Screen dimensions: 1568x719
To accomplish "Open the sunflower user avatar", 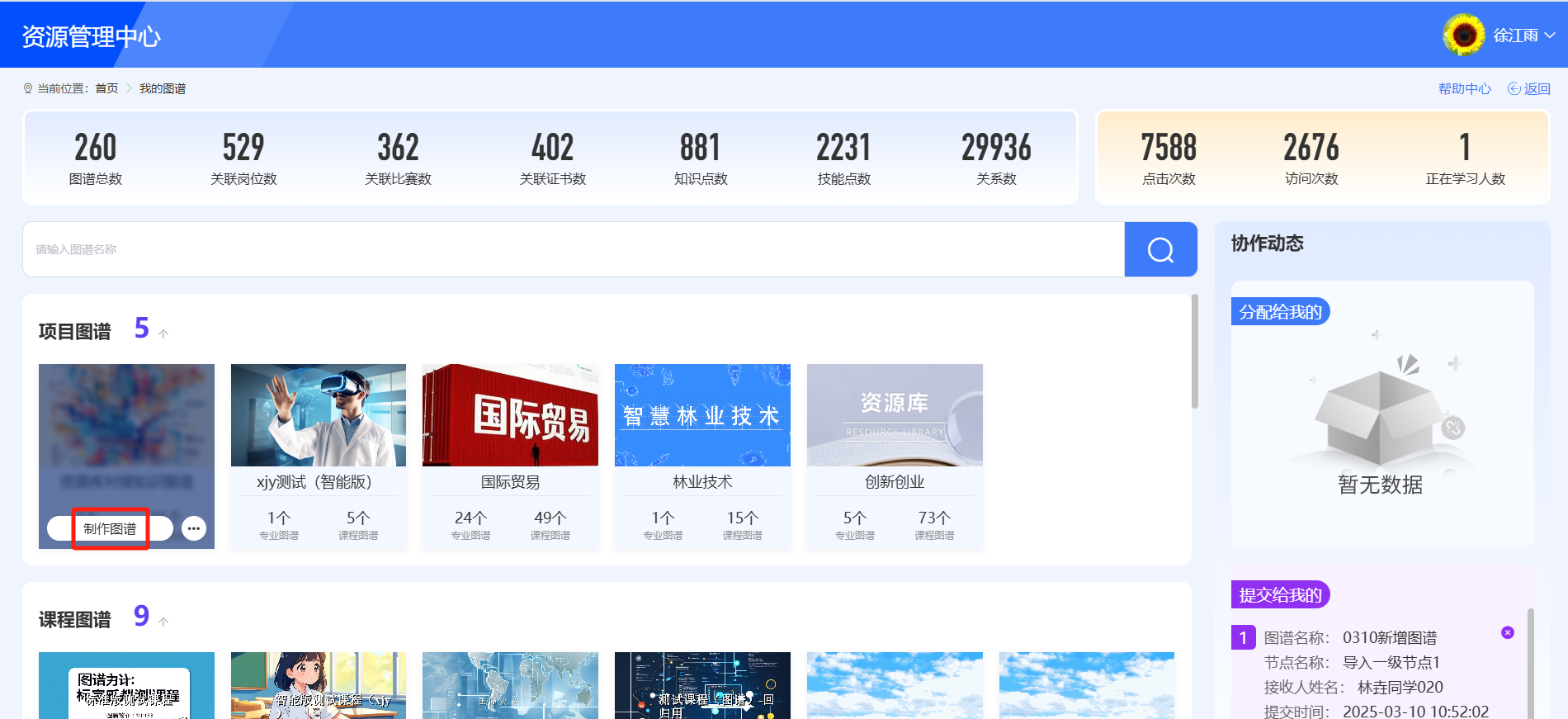I will point(1464,35).
